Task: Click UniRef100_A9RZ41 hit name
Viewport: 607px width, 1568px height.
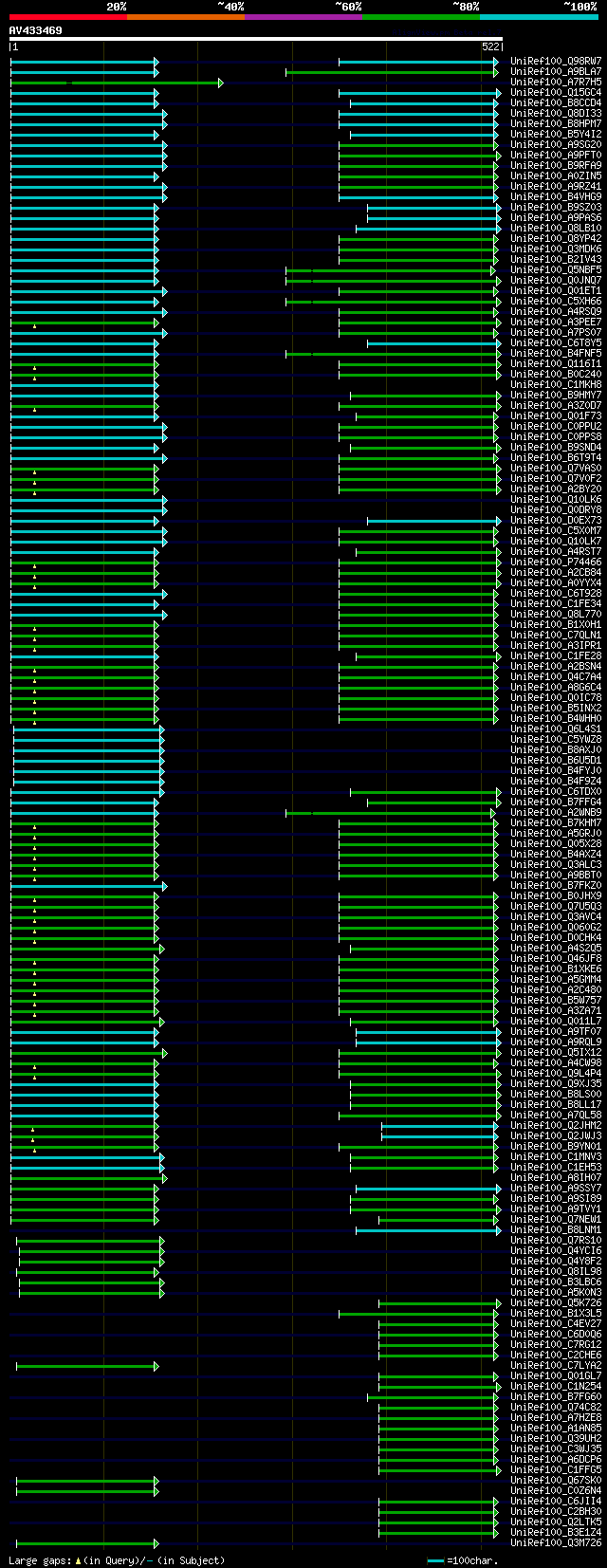Action: (x=556, y=186)
